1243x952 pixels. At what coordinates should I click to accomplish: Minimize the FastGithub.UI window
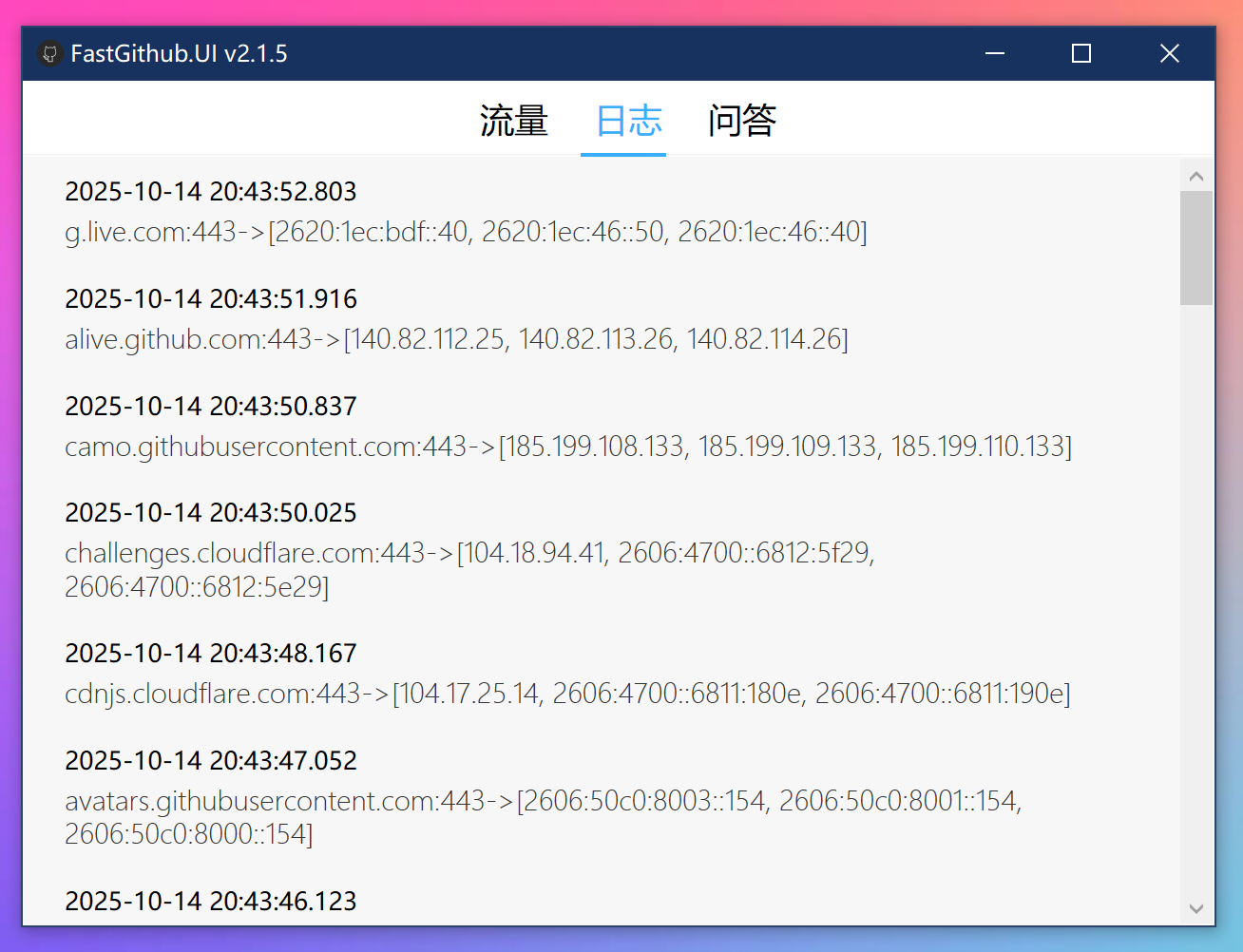click(995, 54)
